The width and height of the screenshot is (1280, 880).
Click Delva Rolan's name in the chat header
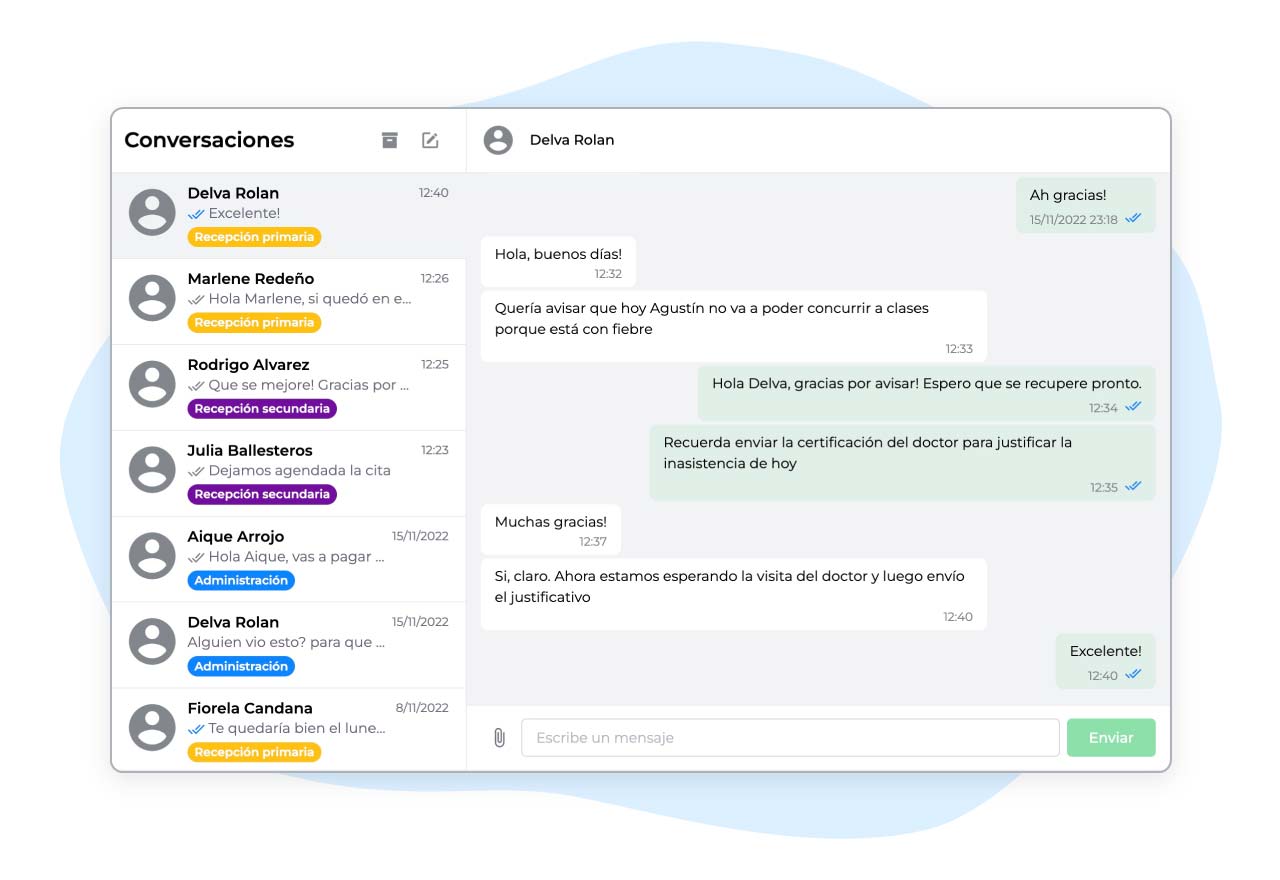coord(570,140)
